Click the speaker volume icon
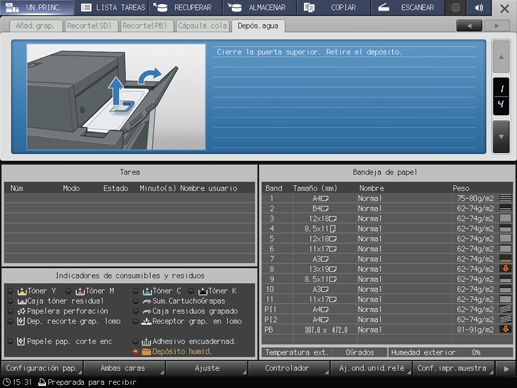The width and height of the screenshot is (517, 388). click(479, 7)
